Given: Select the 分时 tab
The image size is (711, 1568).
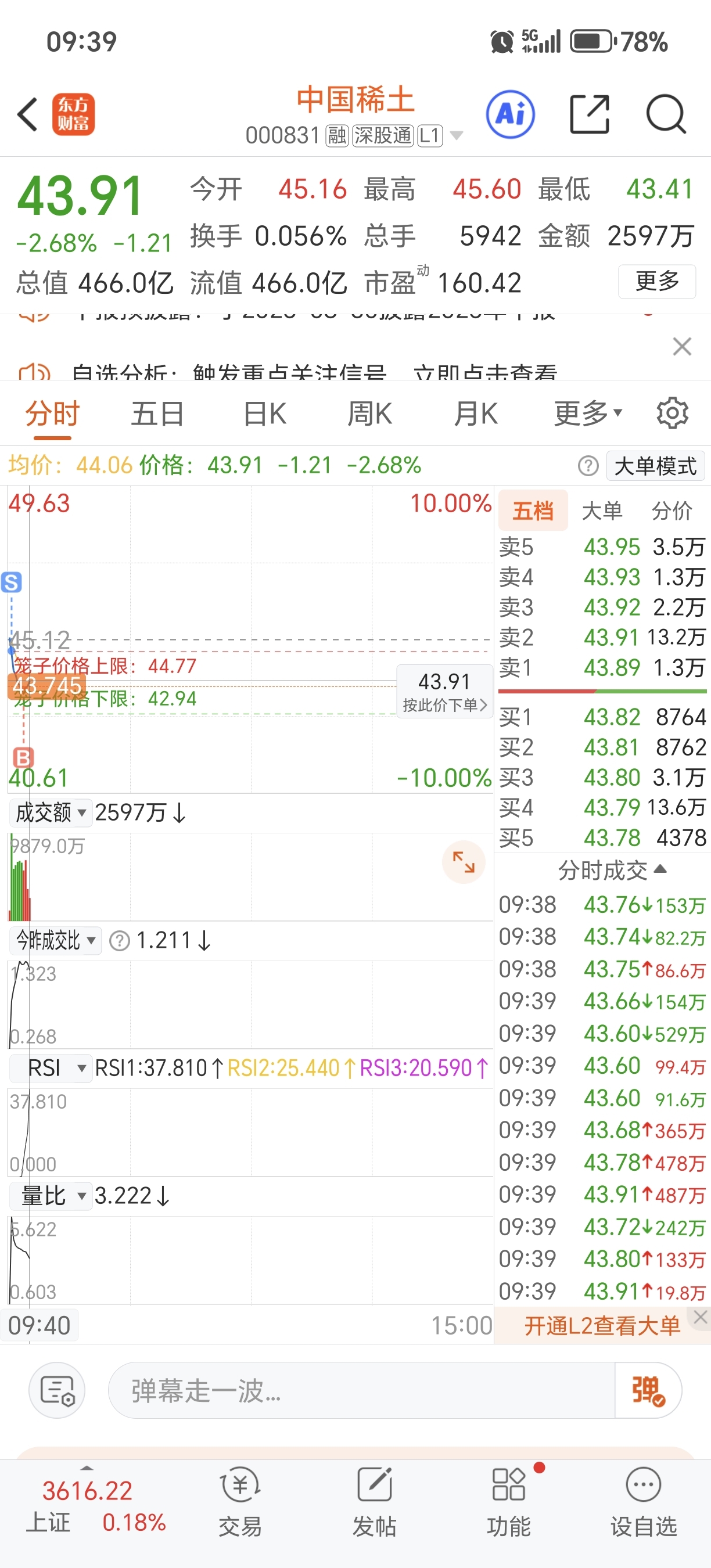Looking at the screenshot, I should point(52,415).
